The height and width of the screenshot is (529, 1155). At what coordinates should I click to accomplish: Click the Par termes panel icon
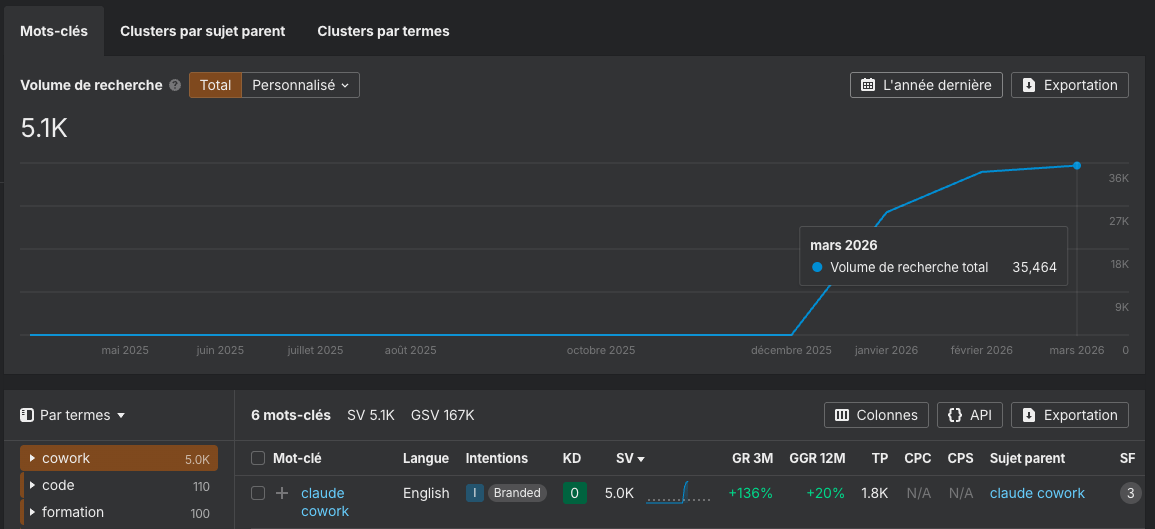(x=27, y=415)
